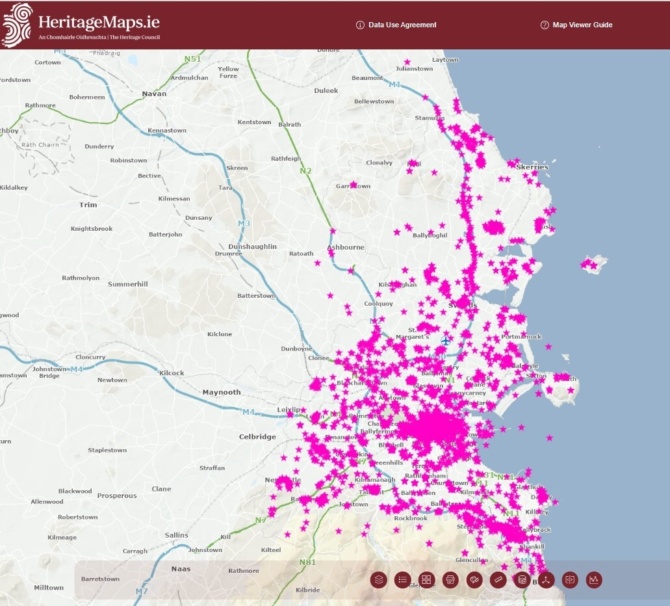The image size is (670, 606).
Task: Click the Duleek town label
Action: click(x=326, y=91)
